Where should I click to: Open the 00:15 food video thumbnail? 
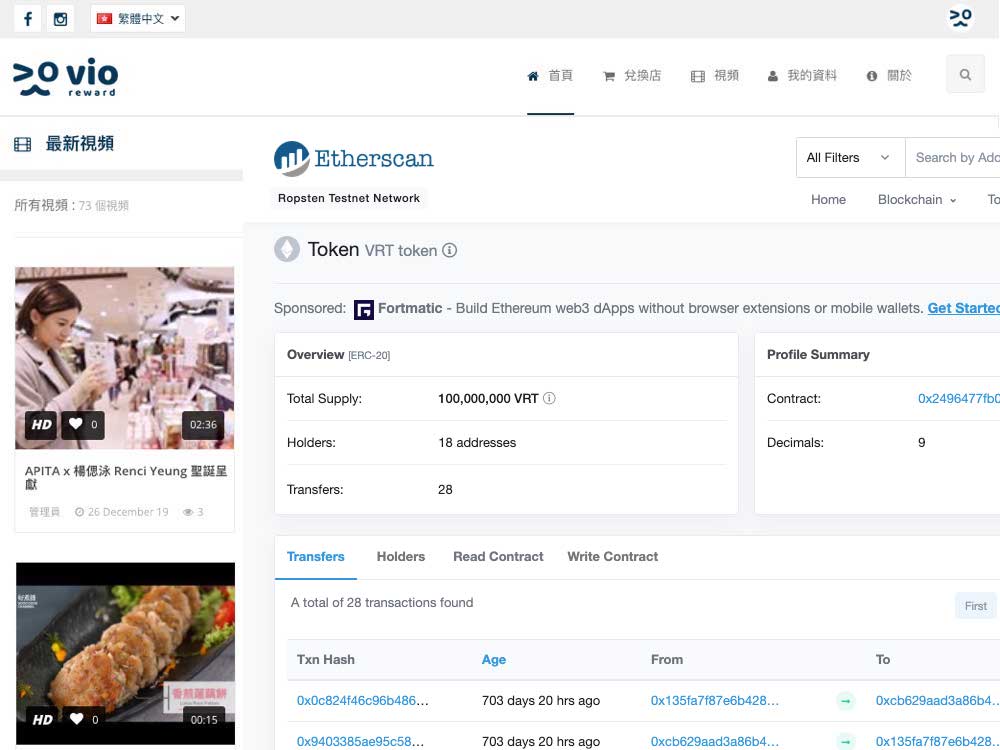click(125, 653)
